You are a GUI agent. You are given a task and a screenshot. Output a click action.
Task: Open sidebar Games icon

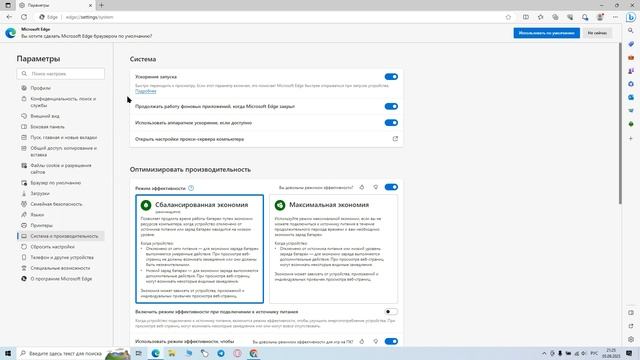[x=631, y=71]
